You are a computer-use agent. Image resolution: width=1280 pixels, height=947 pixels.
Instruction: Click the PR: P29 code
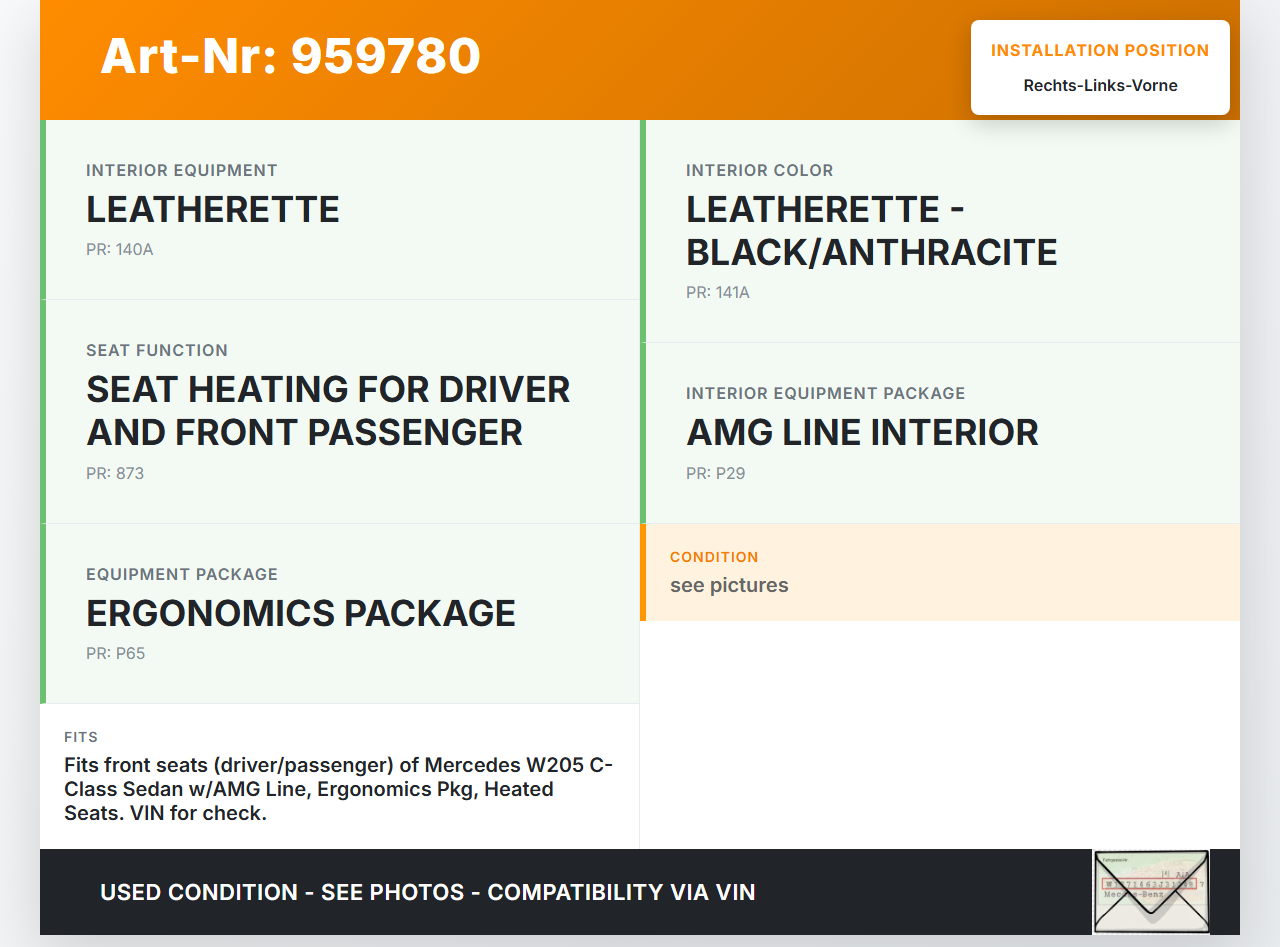(715, 474)
